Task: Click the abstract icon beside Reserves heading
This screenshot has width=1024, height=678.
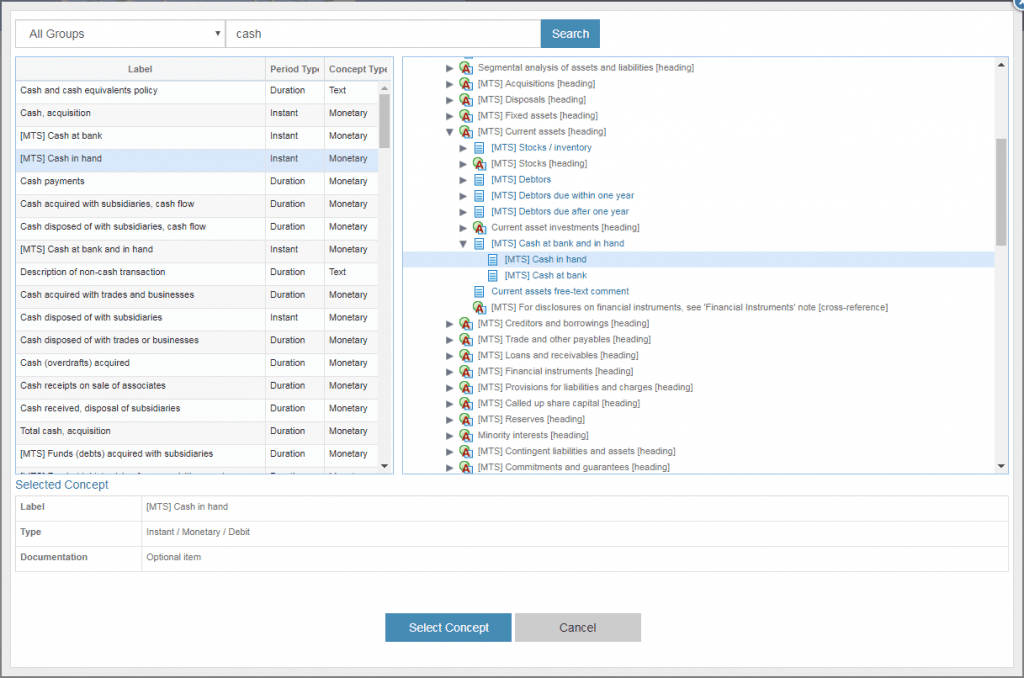Action: (x=465, y=420)
